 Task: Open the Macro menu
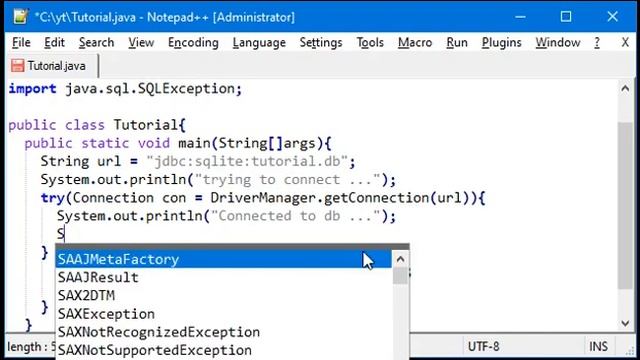(415, 42)
